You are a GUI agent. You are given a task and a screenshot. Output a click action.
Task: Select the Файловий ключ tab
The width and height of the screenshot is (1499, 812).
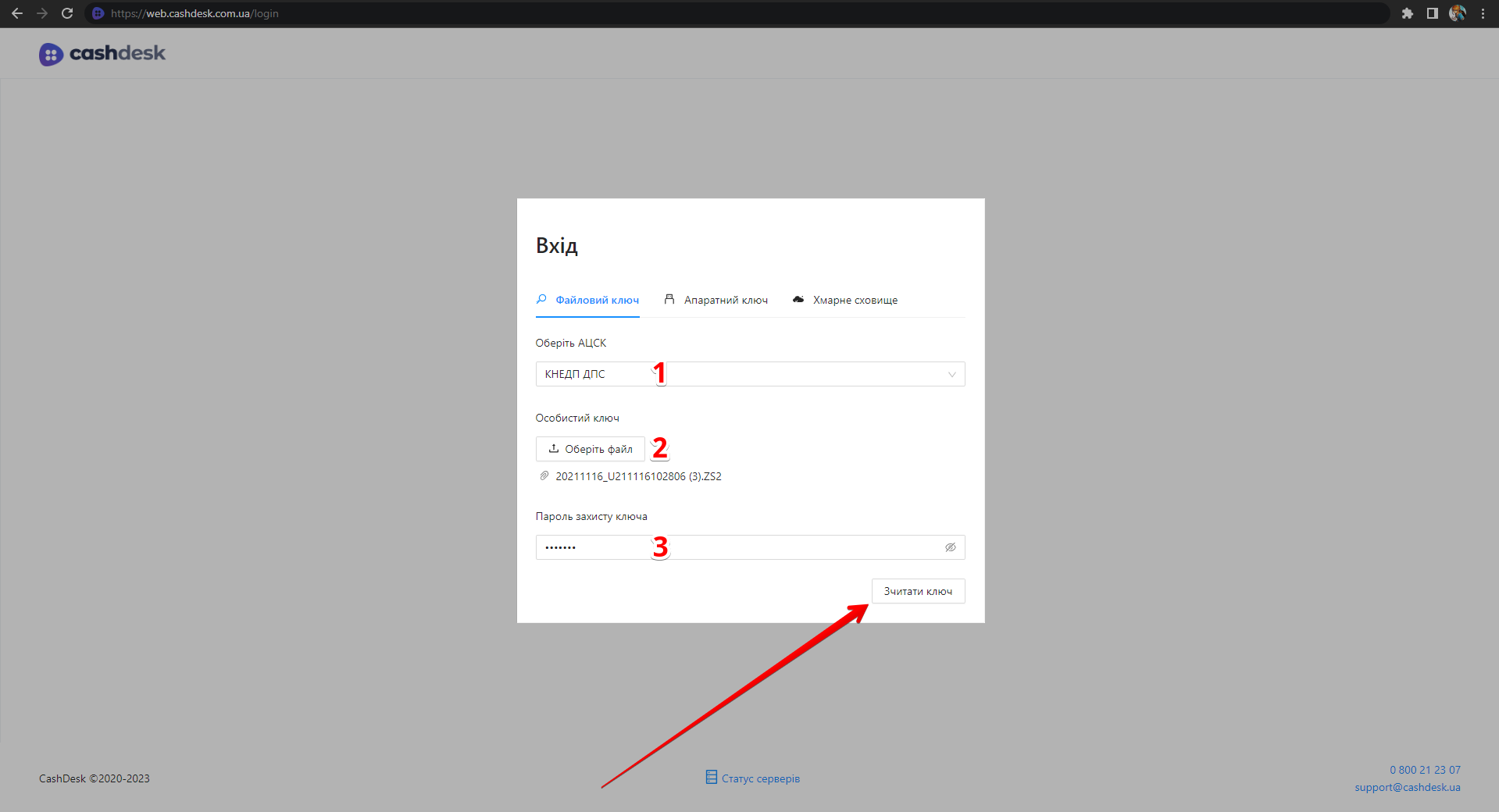[587, 301]
